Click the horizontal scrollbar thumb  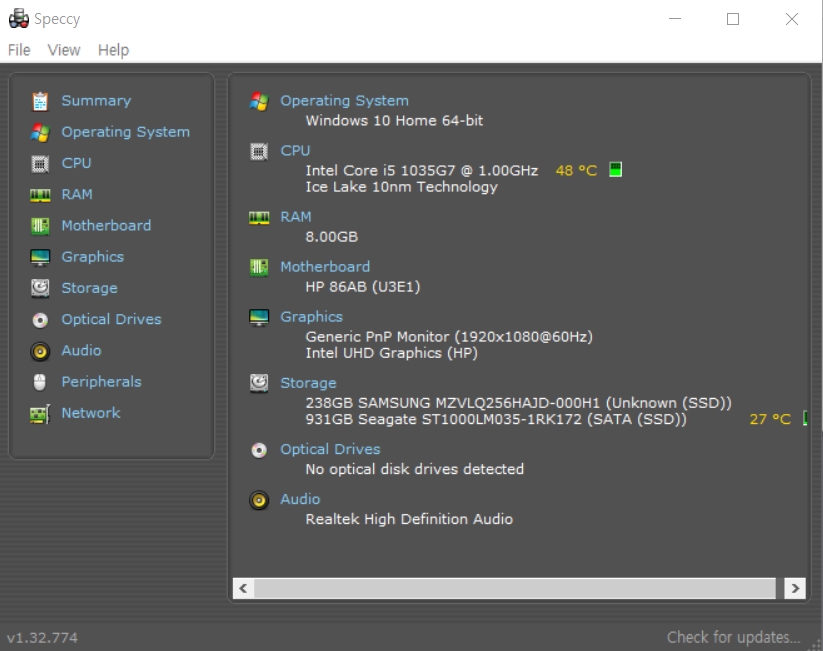point(515,589)
